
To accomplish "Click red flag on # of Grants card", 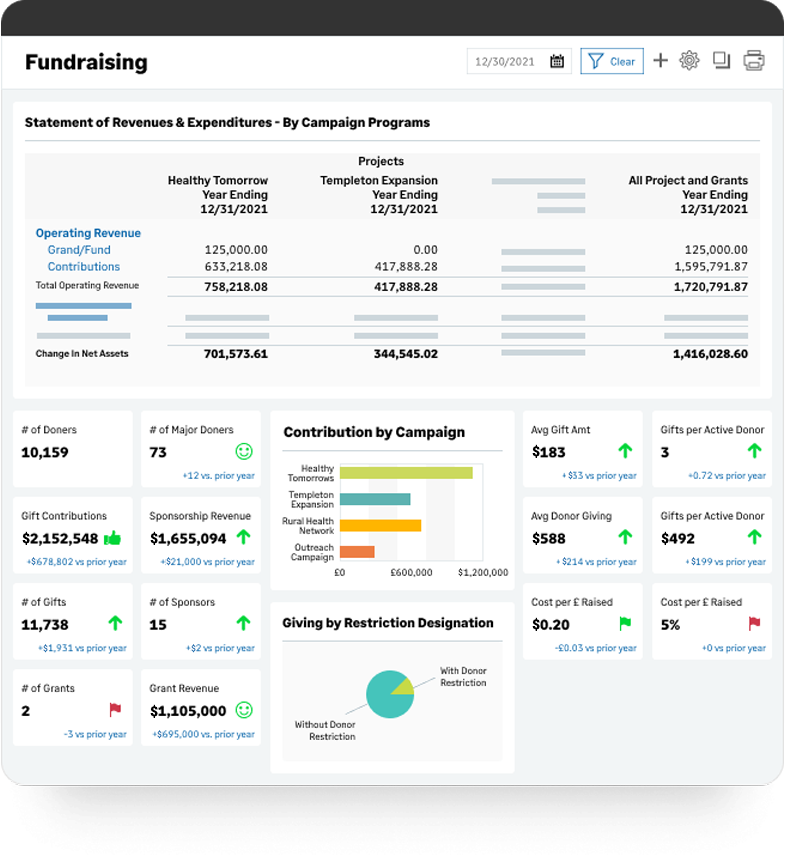I will tap(115, 709).
